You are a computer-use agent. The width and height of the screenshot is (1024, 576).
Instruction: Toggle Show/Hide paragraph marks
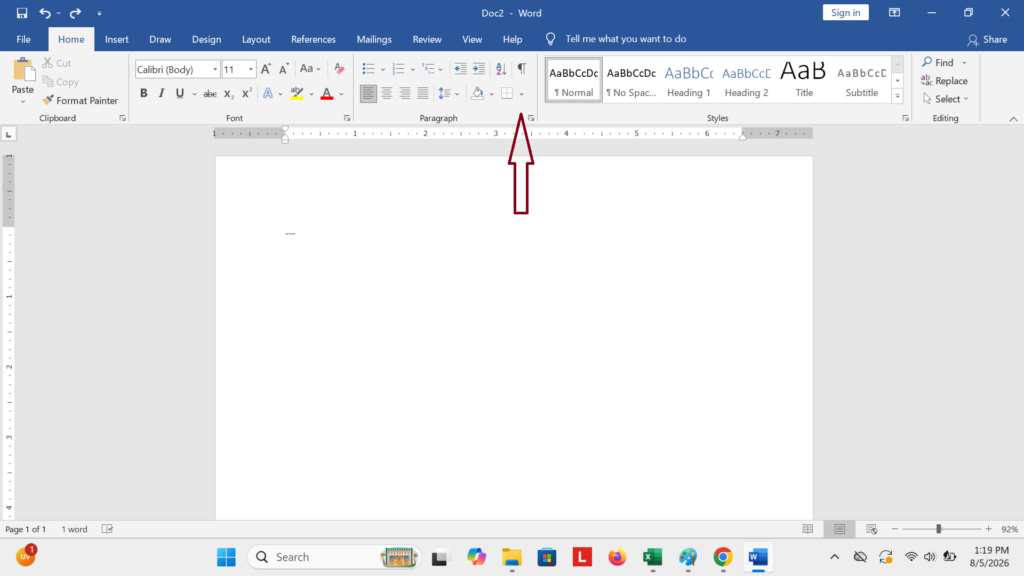(522, 69)
